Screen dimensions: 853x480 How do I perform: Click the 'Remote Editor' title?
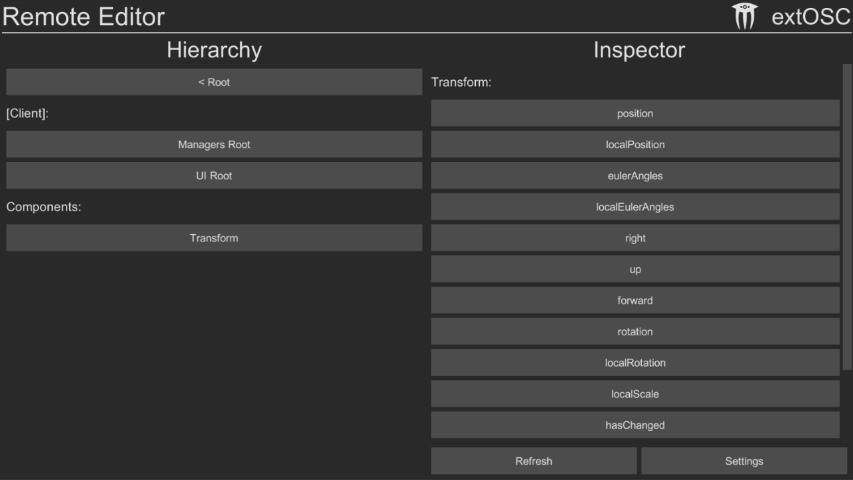click(83, 16)
